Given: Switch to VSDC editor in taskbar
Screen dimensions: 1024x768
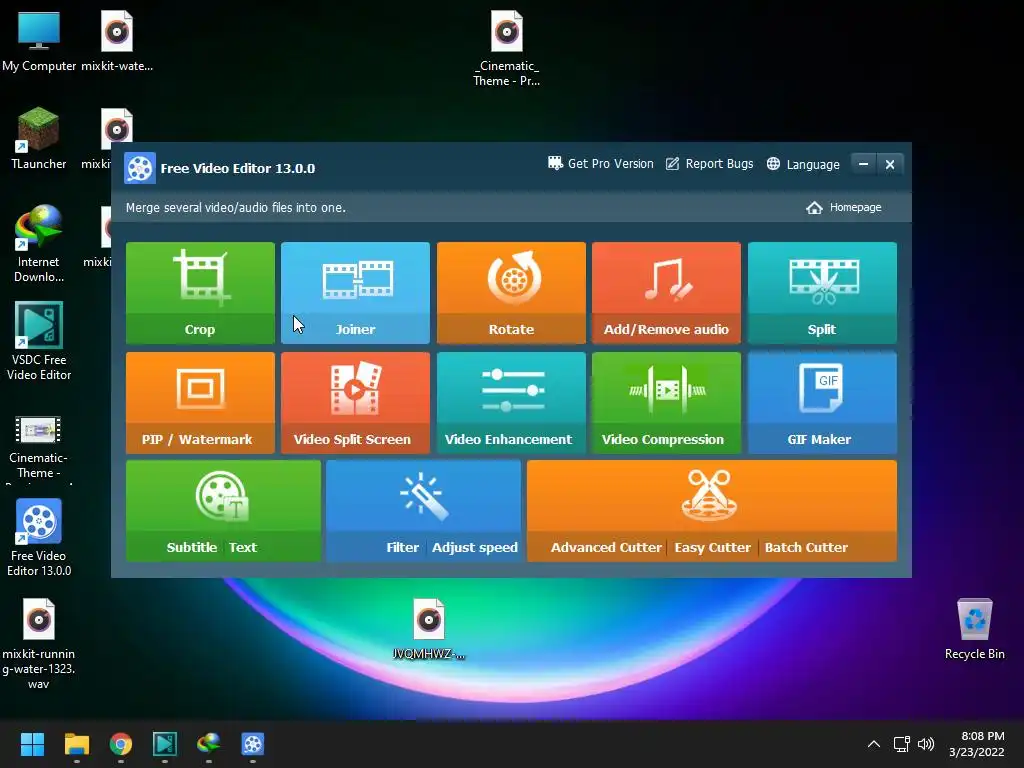Looking at the screenshot, I should [x=165, y=744].
